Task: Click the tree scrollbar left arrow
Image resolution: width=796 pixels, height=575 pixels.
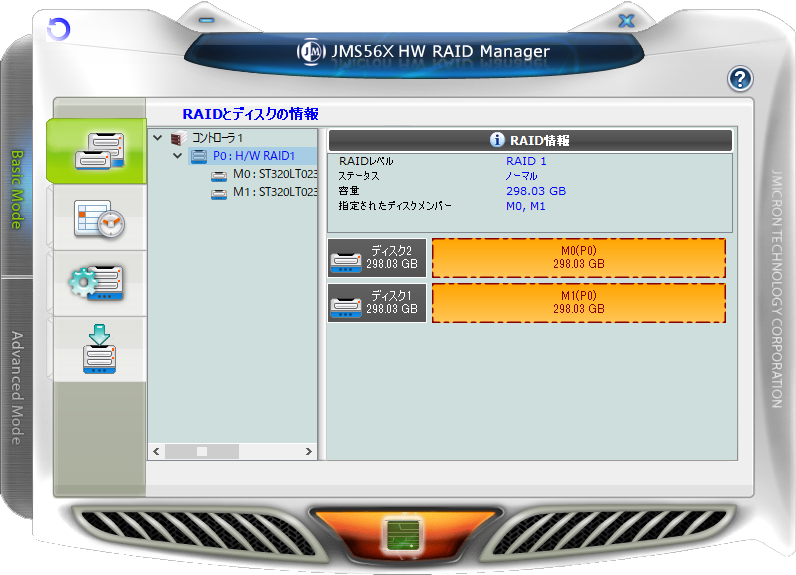Action: tap(156, 451)
